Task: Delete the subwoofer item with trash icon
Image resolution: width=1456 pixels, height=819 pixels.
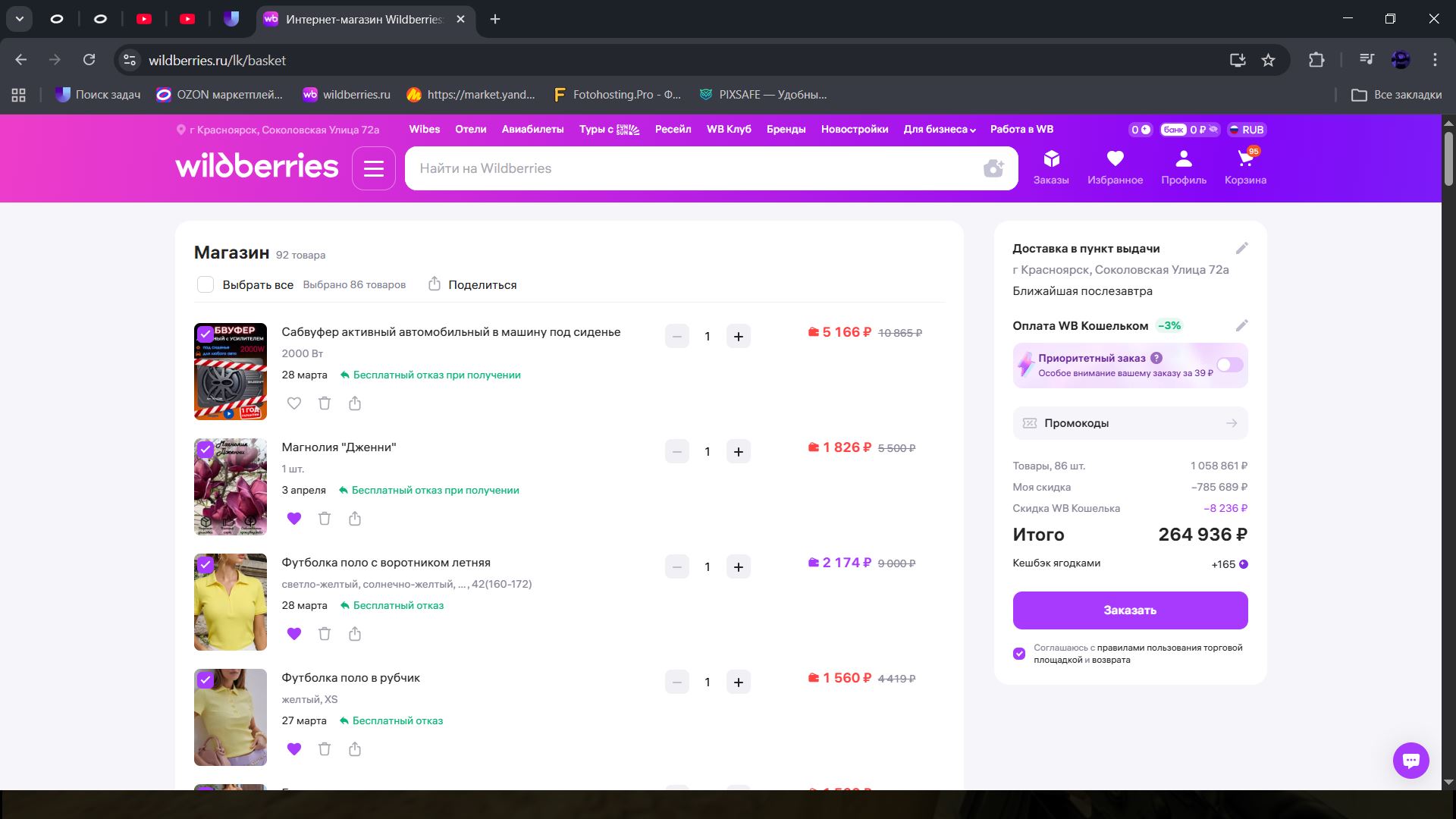Action: tap(325, 403)
